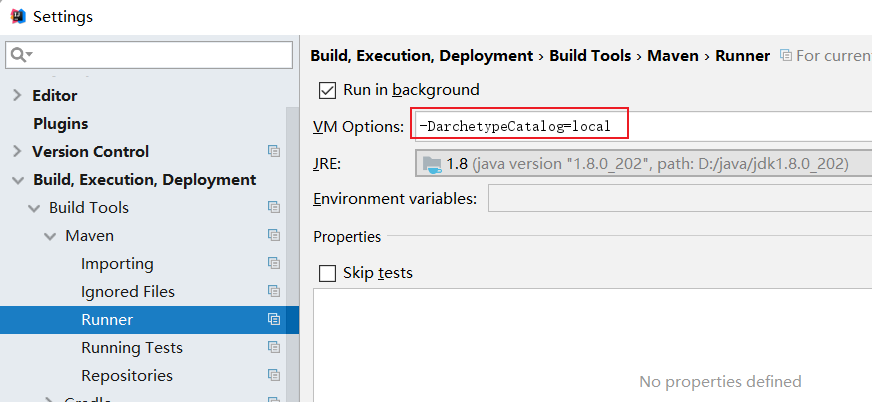This screenshot has height=402, width=872.
Task: Select Importing under Maven
Action: tap(117, 264)
